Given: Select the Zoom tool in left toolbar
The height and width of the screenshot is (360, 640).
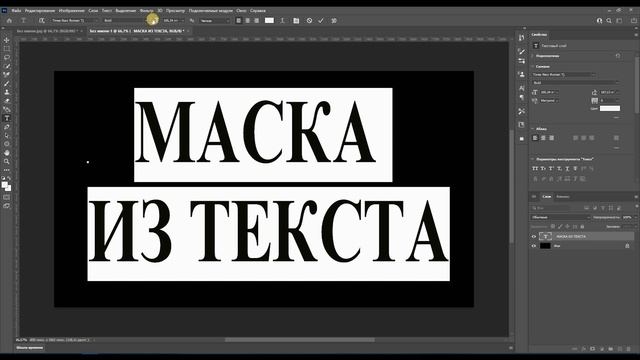Looking at the screenshot, I should (x=7, y=162).
